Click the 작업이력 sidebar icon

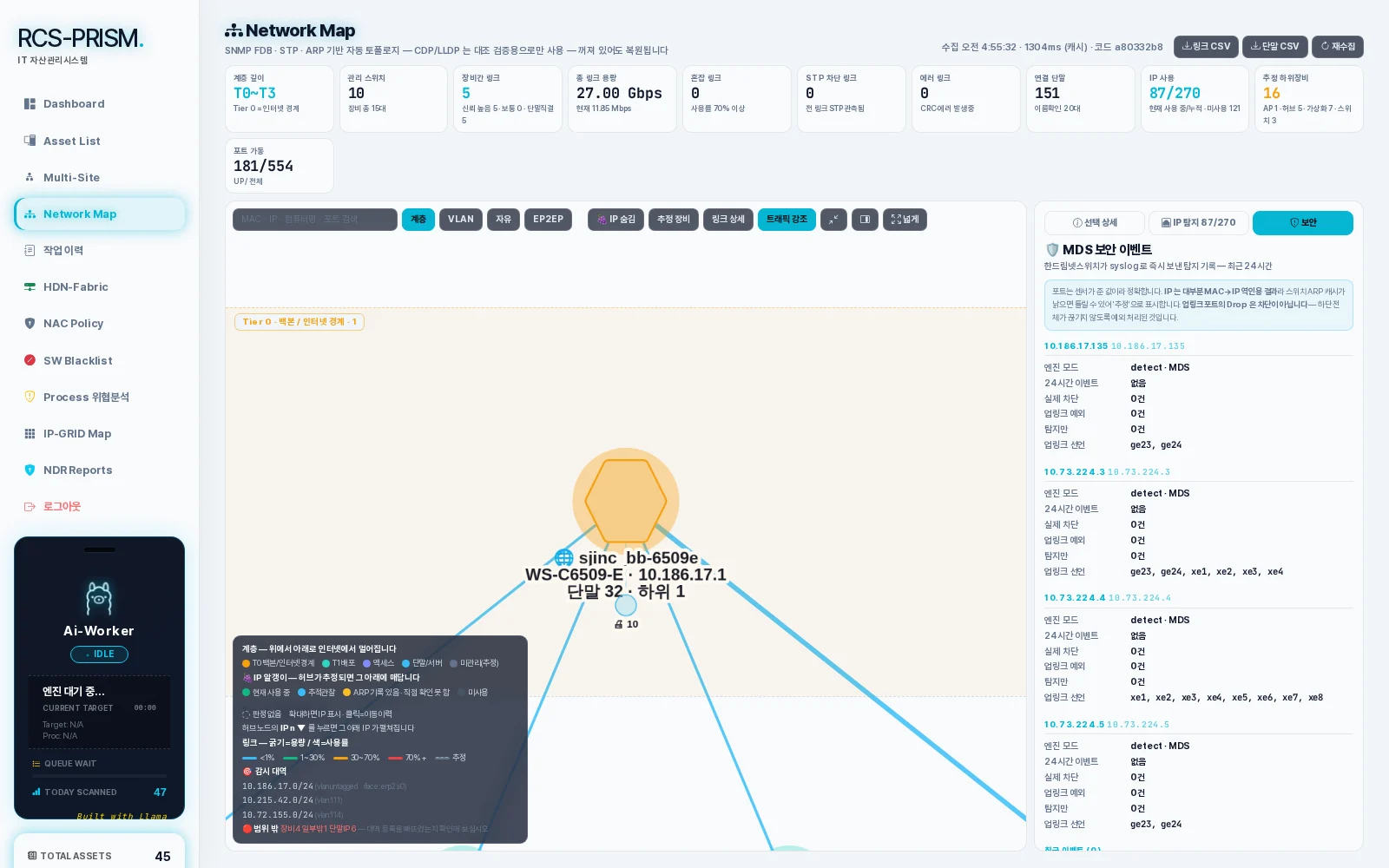point(30,250)
